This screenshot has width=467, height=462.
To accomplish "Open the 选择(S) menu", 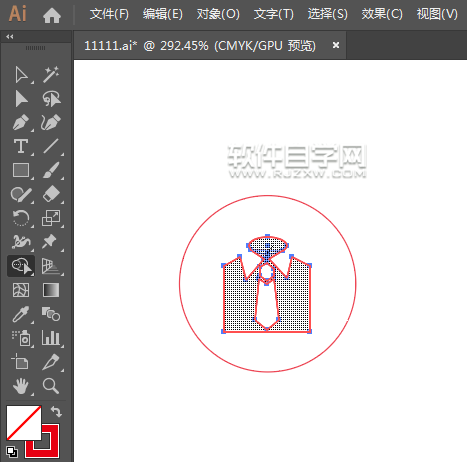I will coord(328,14).
